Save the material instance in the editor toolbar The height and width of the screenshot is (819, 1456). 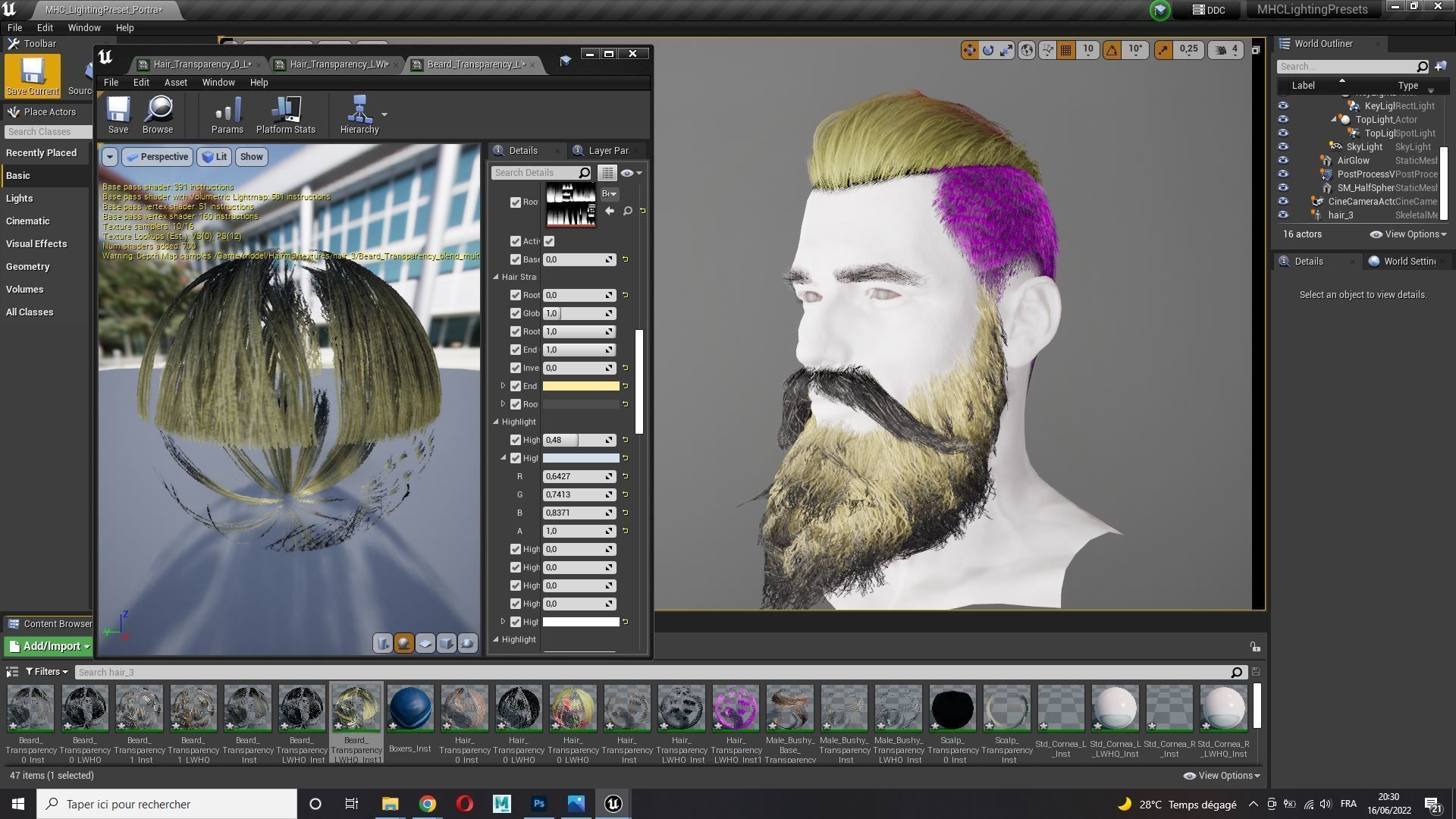[118, 115]
